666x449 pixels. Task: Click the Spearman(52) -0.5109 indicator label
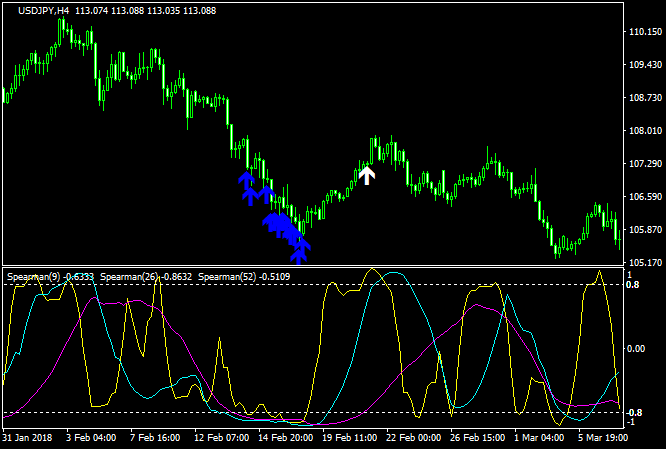(244, 277)
